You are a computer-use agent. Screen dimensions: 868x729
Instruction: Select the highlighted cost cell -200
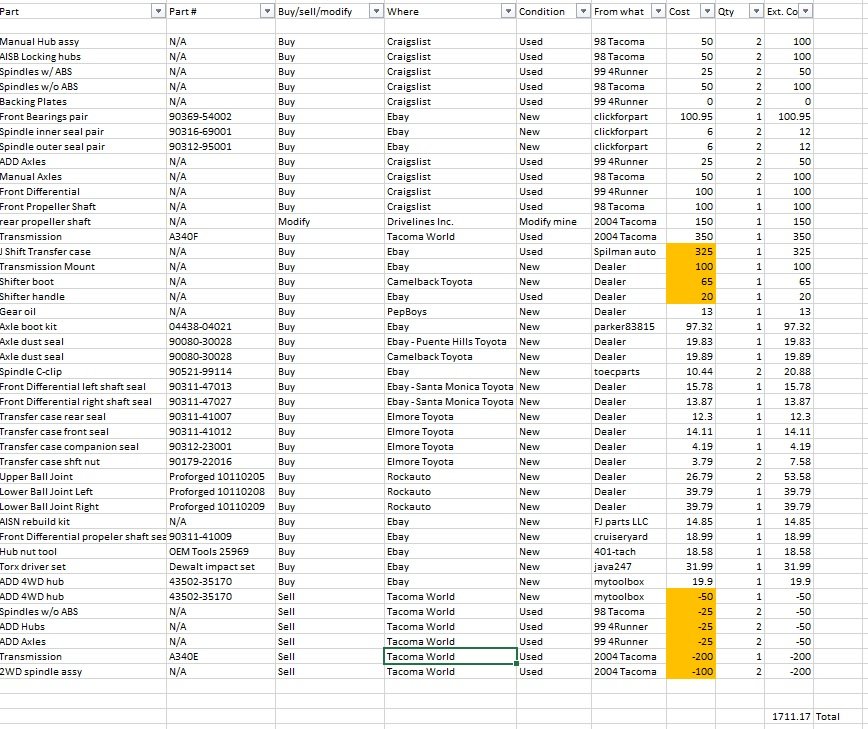tap(691, 656)
